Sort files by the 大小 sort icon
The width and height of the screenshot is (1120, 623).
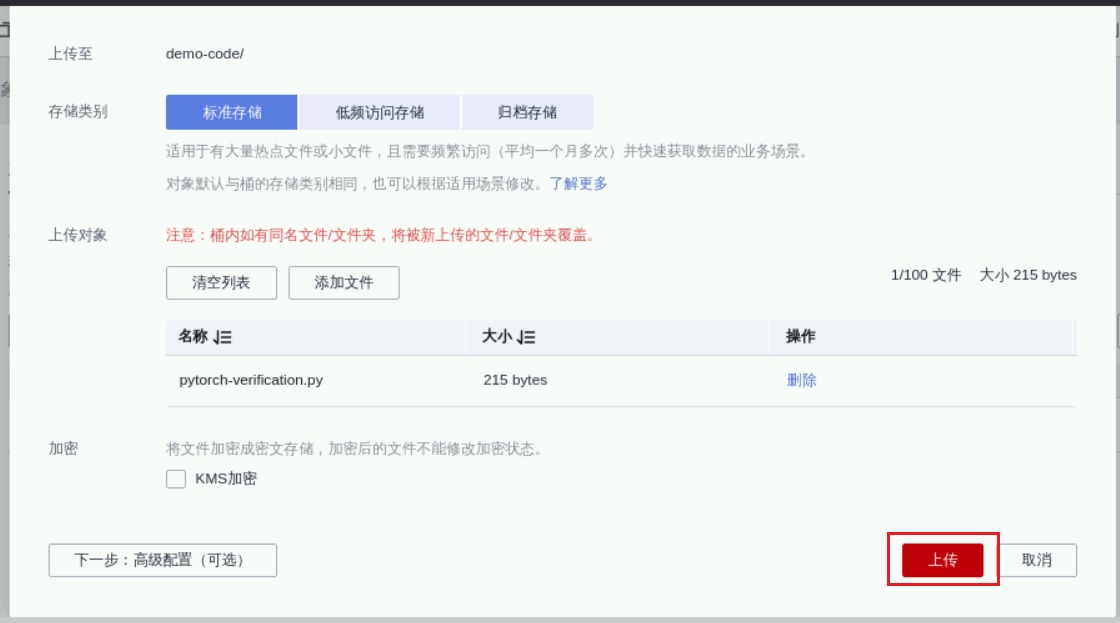526,338
